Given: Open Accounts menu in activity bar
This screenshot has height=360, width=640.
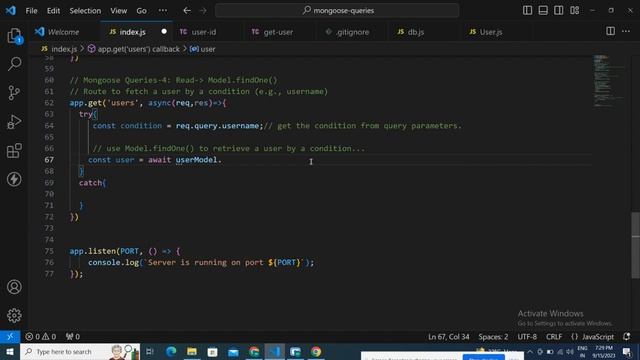Looking at the screenshot, I should point(14,287).
